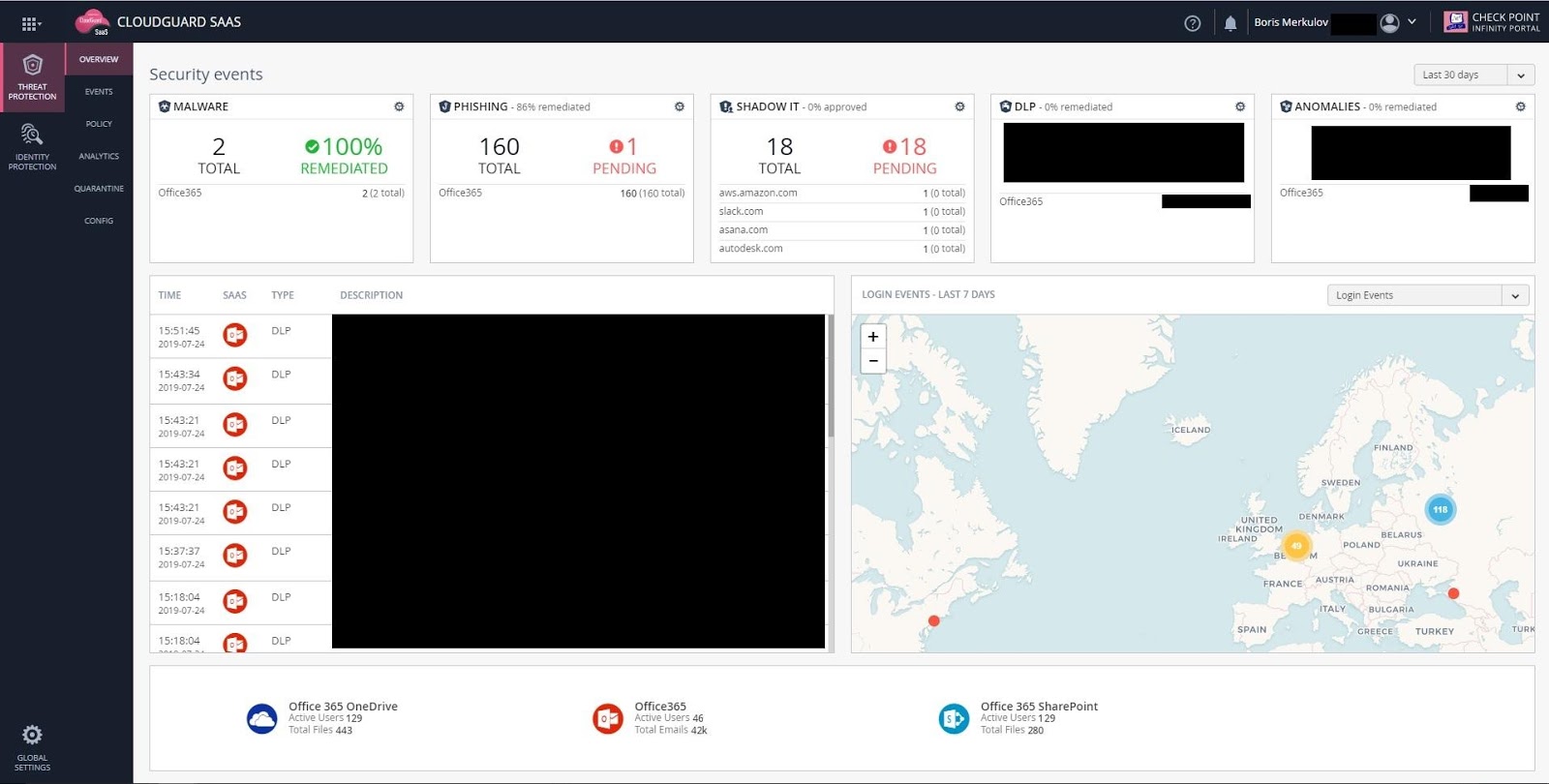This screenshot has height=784, width=1549.
Task: Click the Description column header
Action: pos(371,295)
